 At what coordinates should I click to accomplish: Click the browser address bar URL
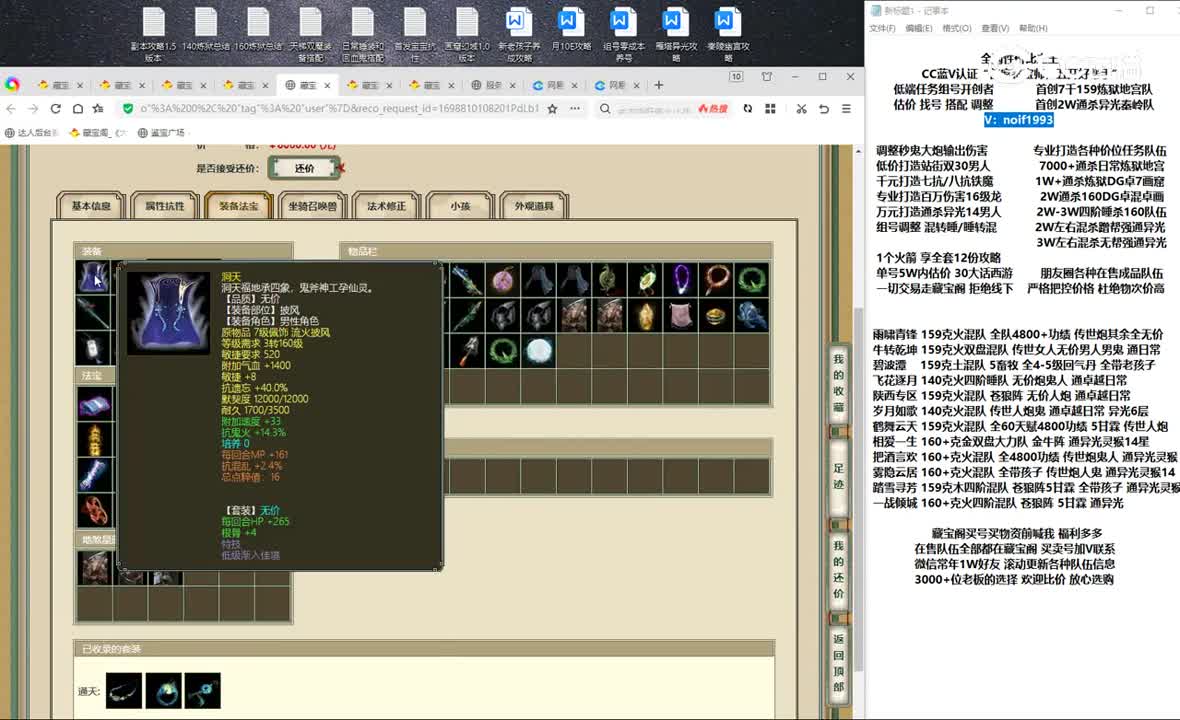click(339, 108)
